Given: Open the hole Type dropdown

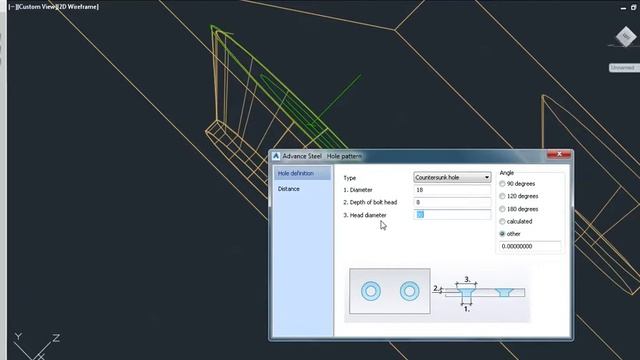Looking at the screenshot, I should [x=452, y=178].
